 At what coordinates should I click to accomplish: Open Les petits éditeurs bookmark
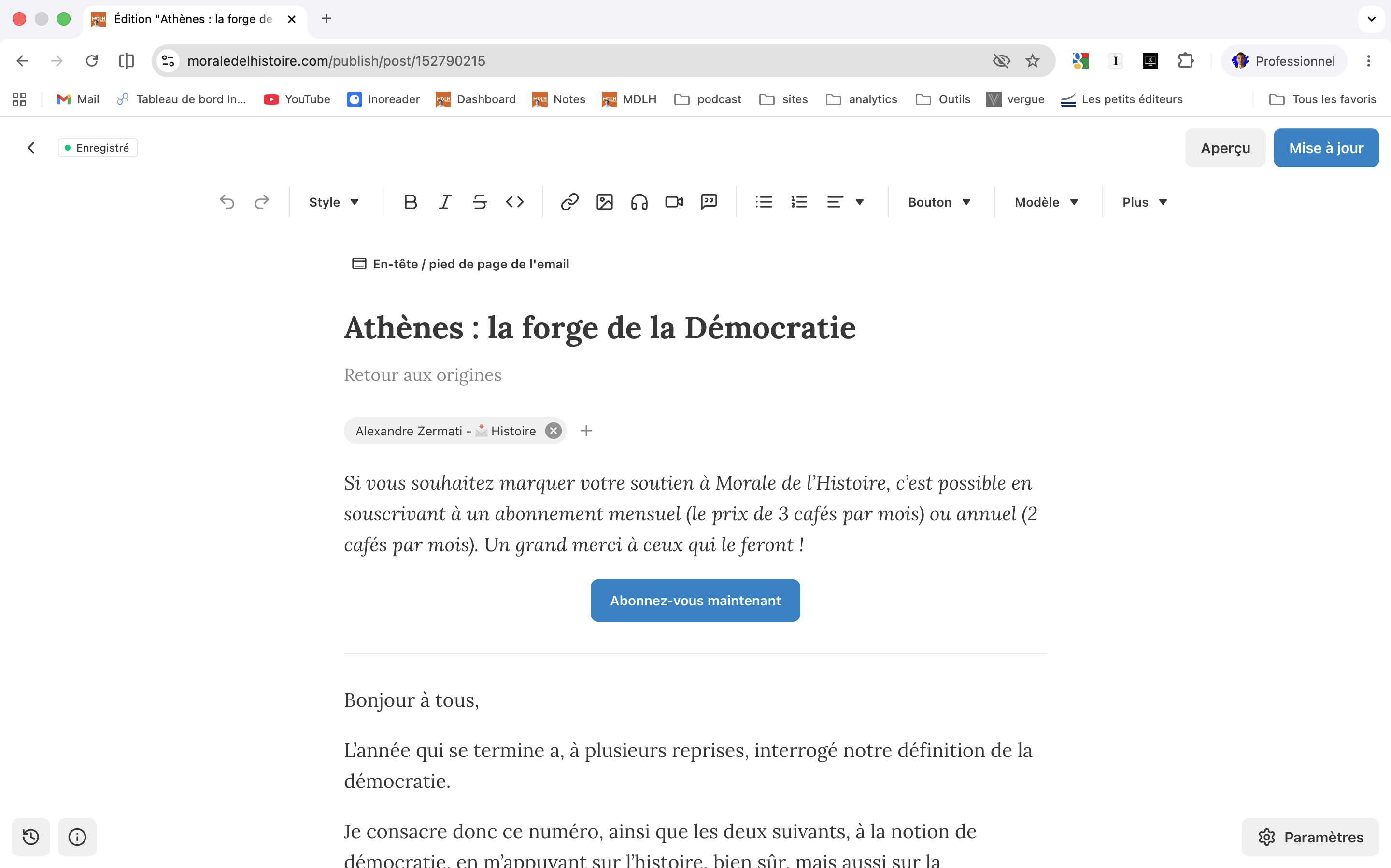point(1121,99)
